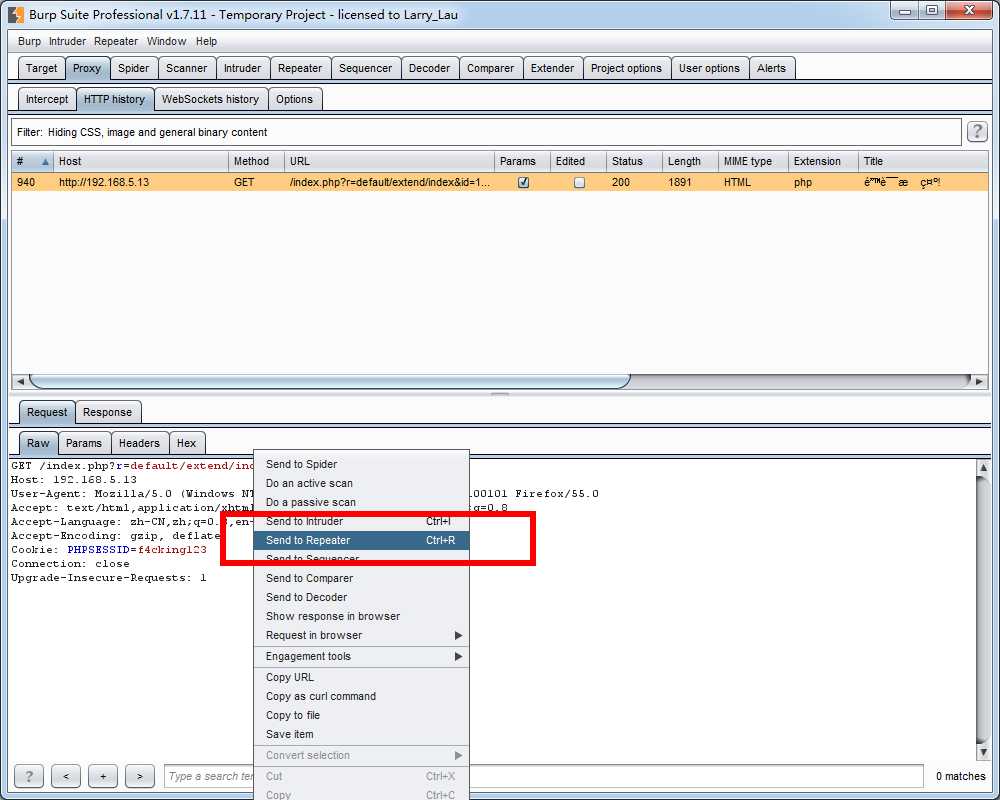This screenshot has width=1000, height=800.
Task: Open the proxy Options sub-tab
Action: coord(295,99)
